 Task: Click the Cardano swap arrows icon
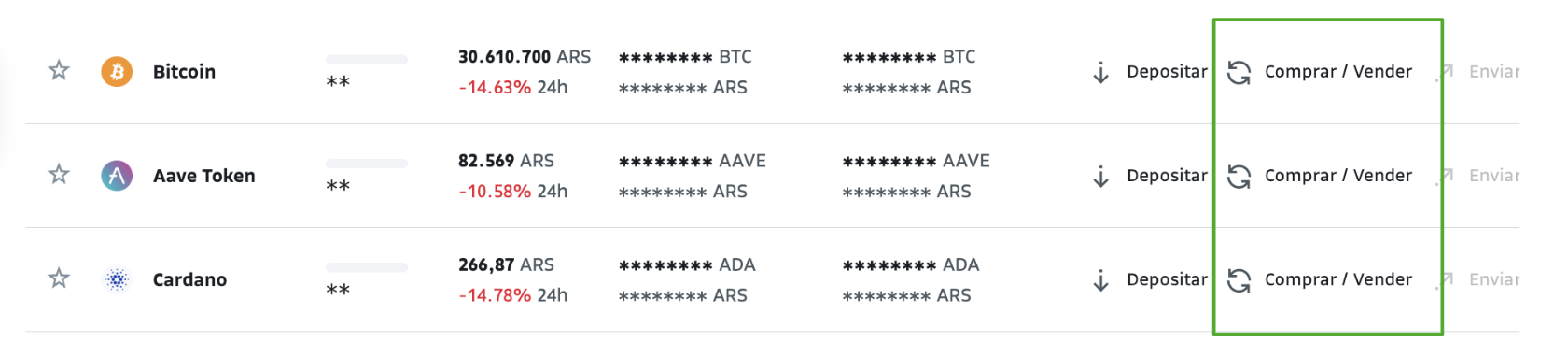1239,279
